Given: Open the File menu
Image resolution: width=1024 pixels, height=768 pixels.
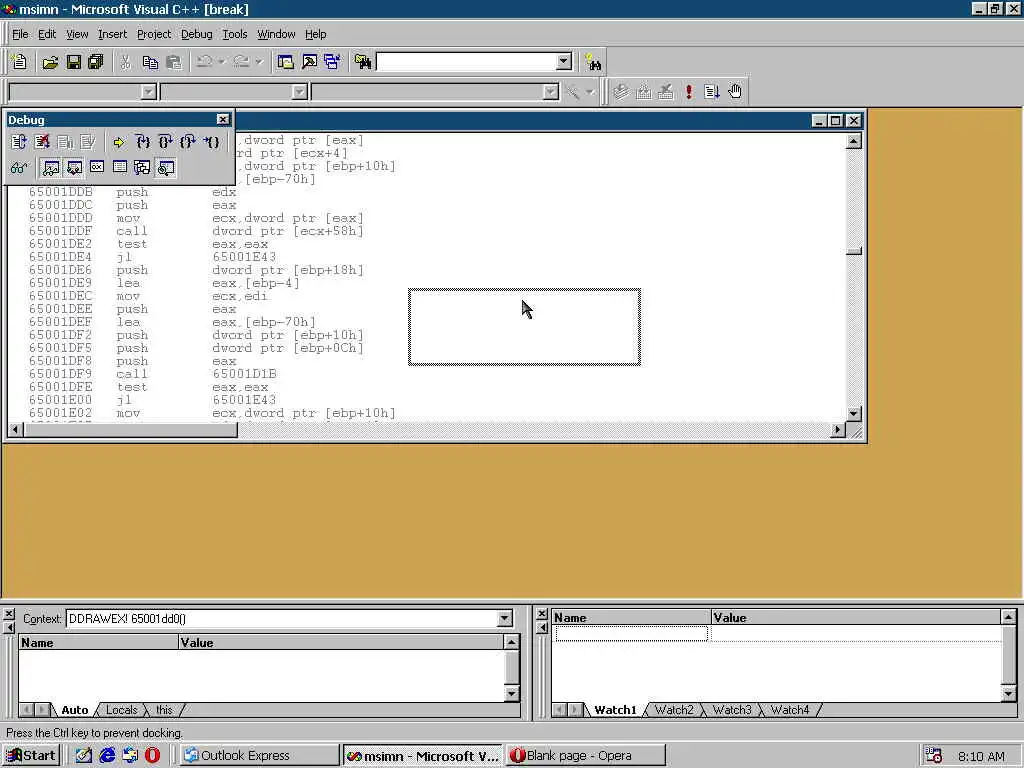Looking at the screenshot, I should (x=20, y=34).
